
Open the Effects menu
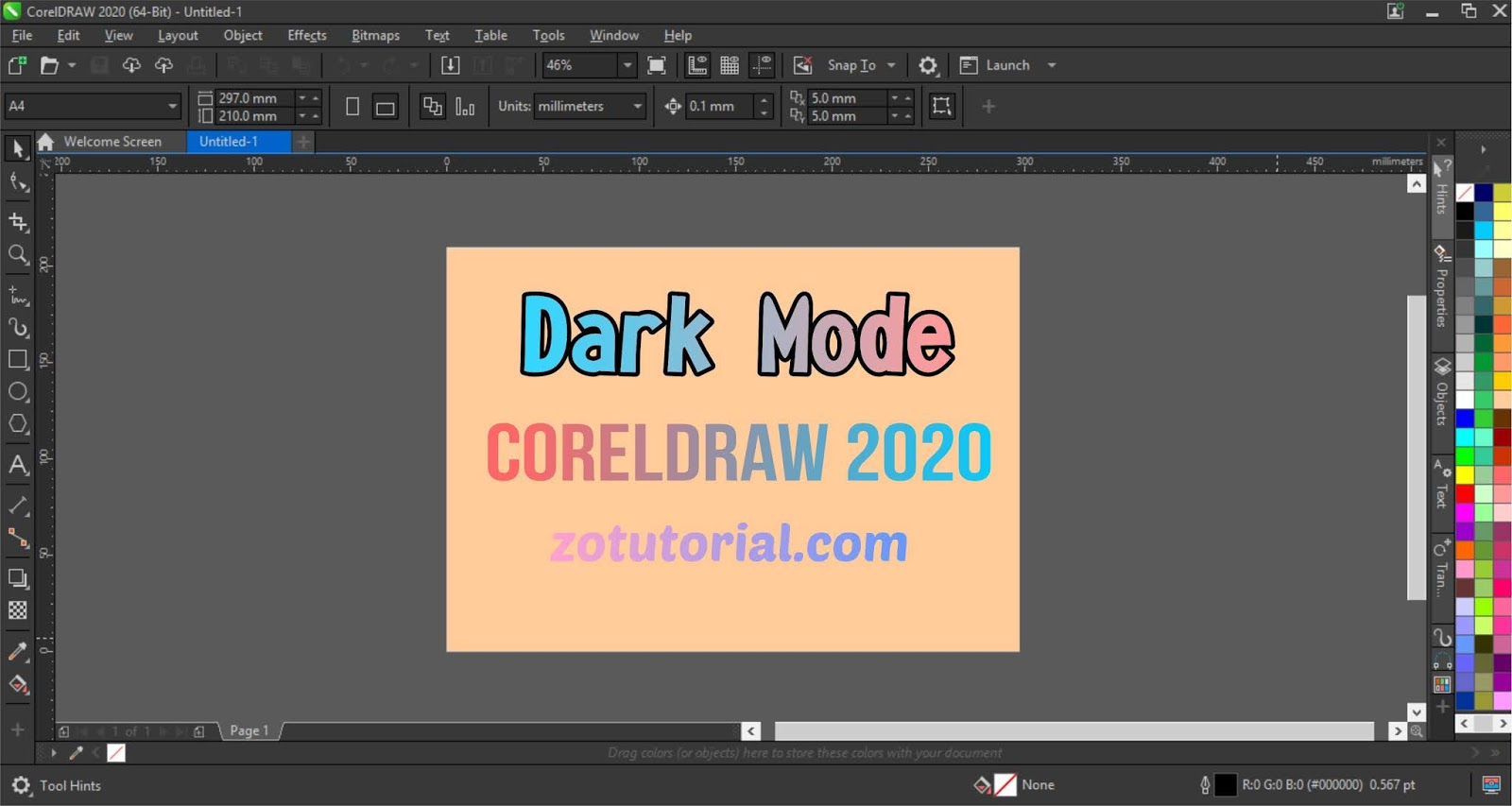pos(307,35)
